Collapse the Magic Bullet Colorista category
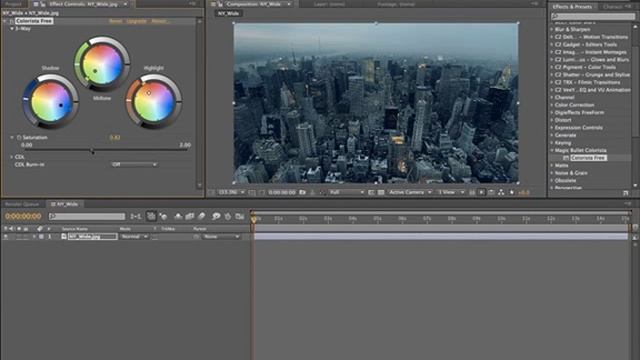Image resolution: width=640 pixels, height=360 pixels. point(552,150)
